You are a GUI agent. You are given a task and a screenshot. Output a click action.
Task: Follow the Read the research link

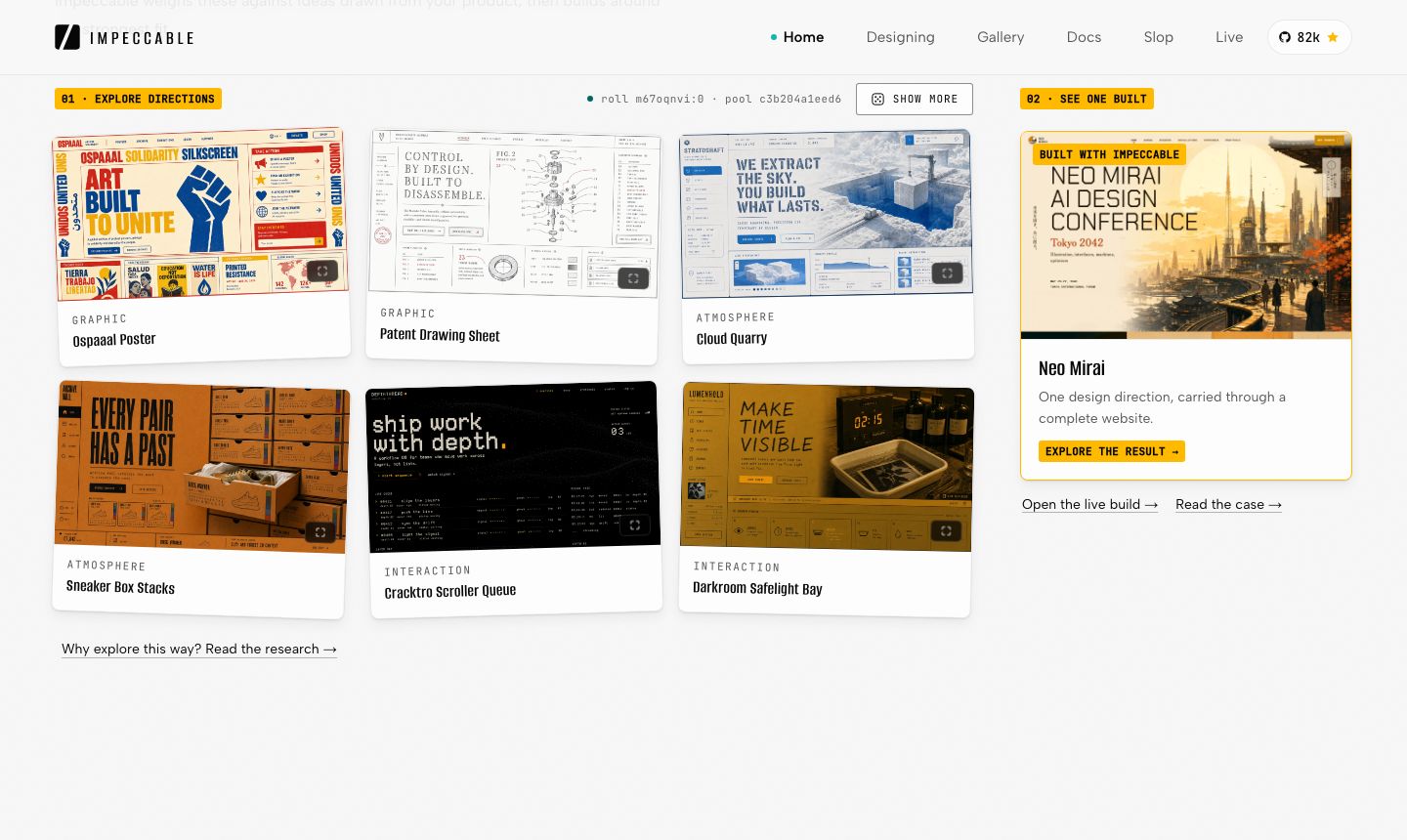click(199, 649)
